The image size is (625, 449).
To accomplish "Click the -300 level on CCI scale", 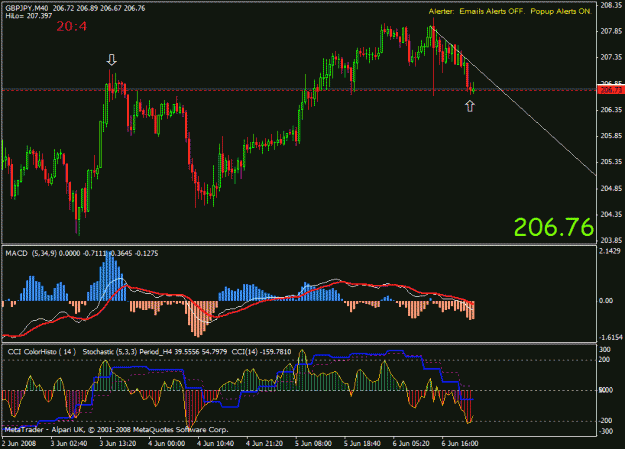I will tap(605, 431).
